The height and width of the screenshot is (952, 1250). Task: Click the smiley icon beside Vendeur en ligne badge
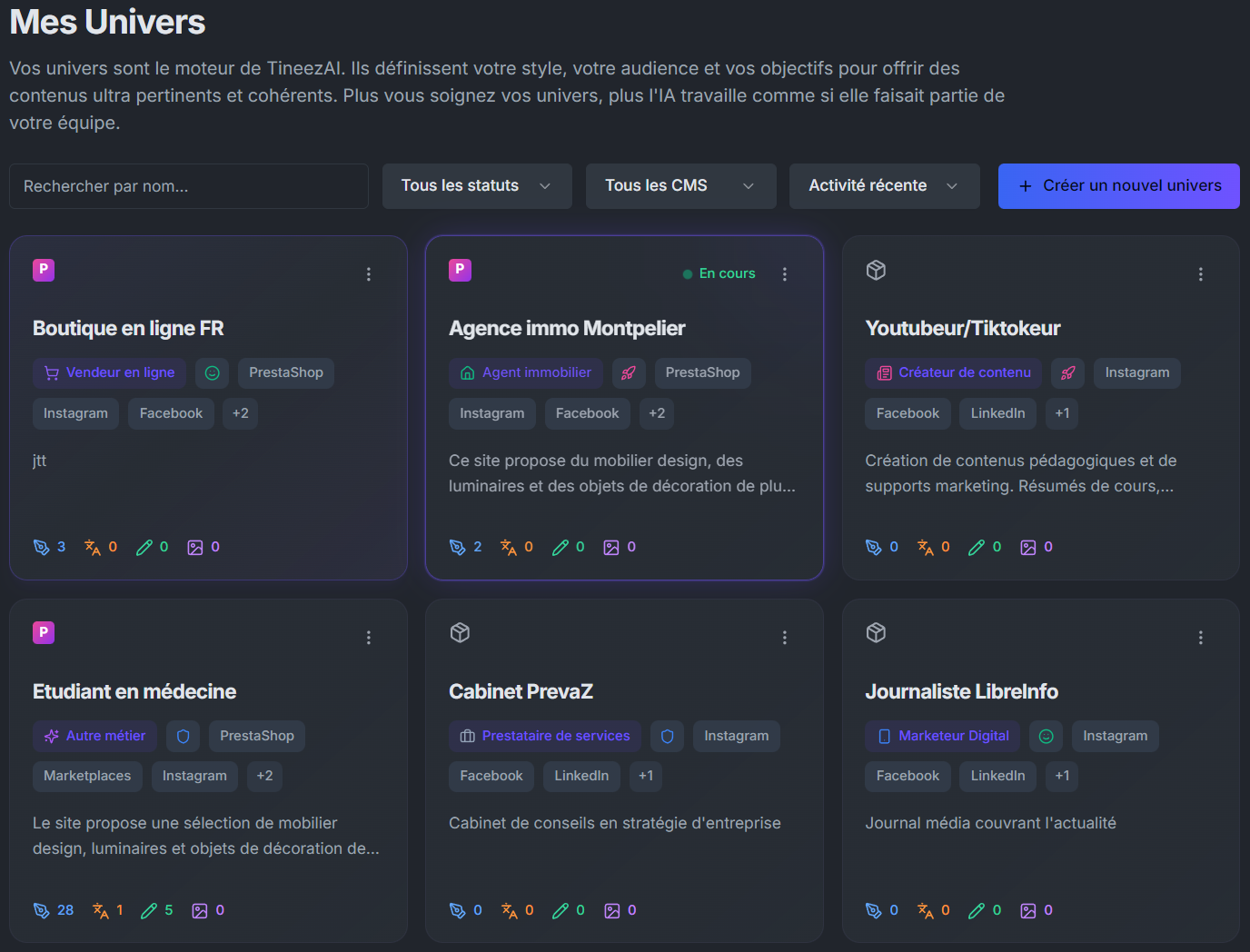pos(212,372)
